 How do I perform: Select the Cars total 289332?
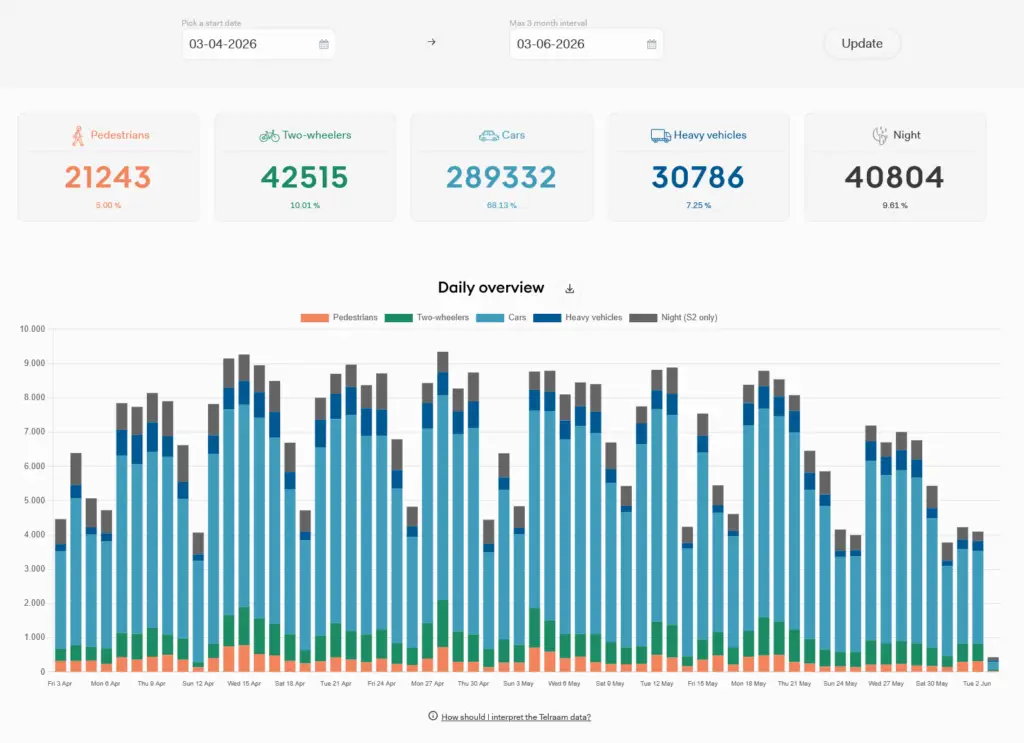pos(501,177)
